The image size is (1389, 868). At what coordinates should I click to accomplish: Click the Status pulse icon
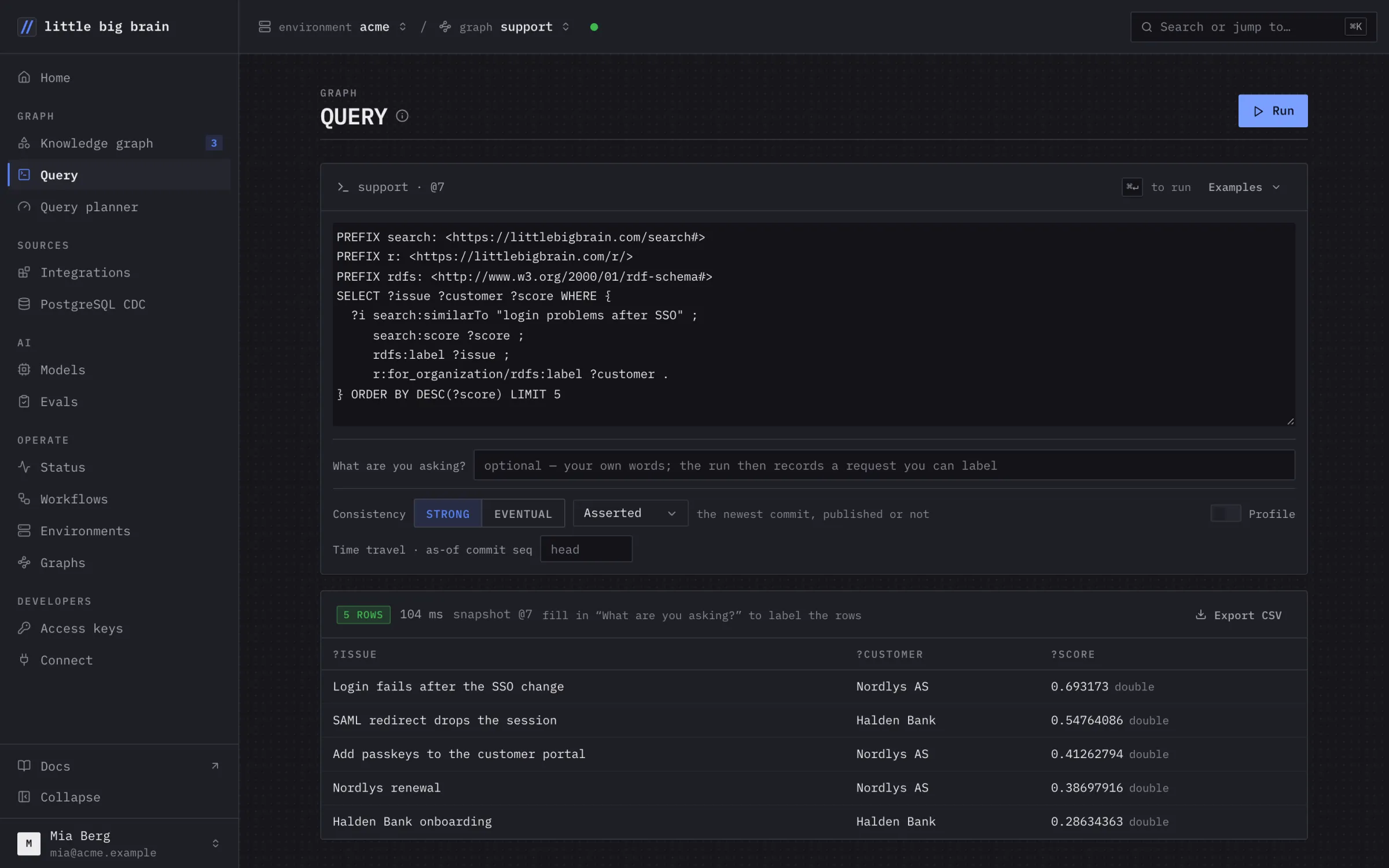(x=24, y=466)
